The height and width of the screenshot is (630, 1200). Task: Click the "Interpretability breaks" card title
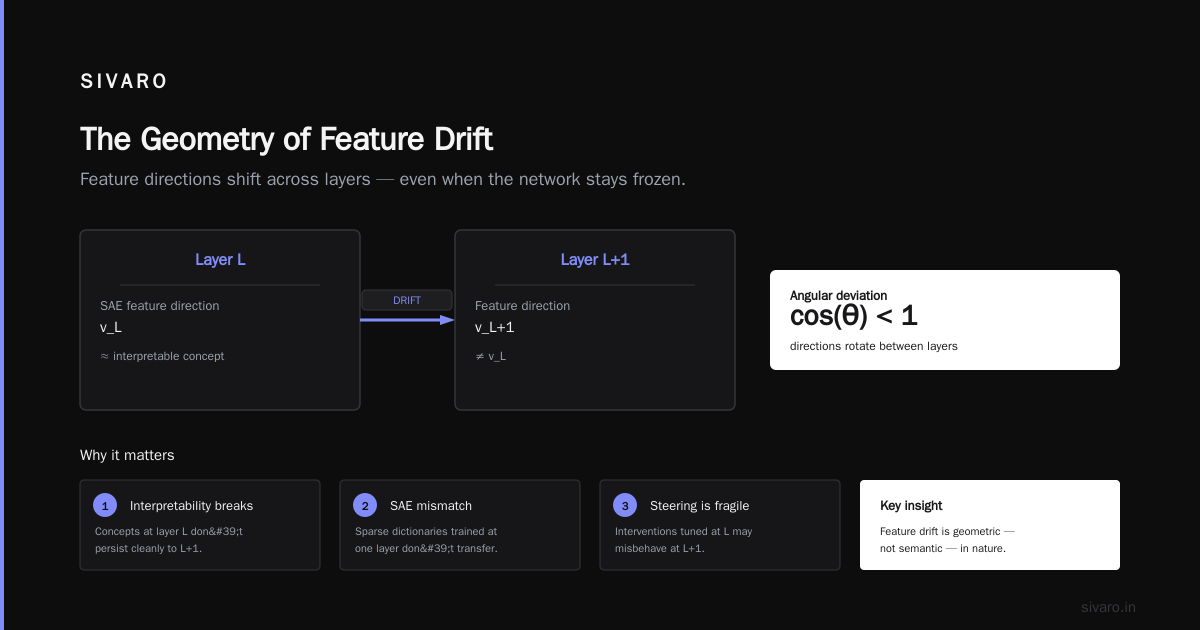[x=192, y=506]
